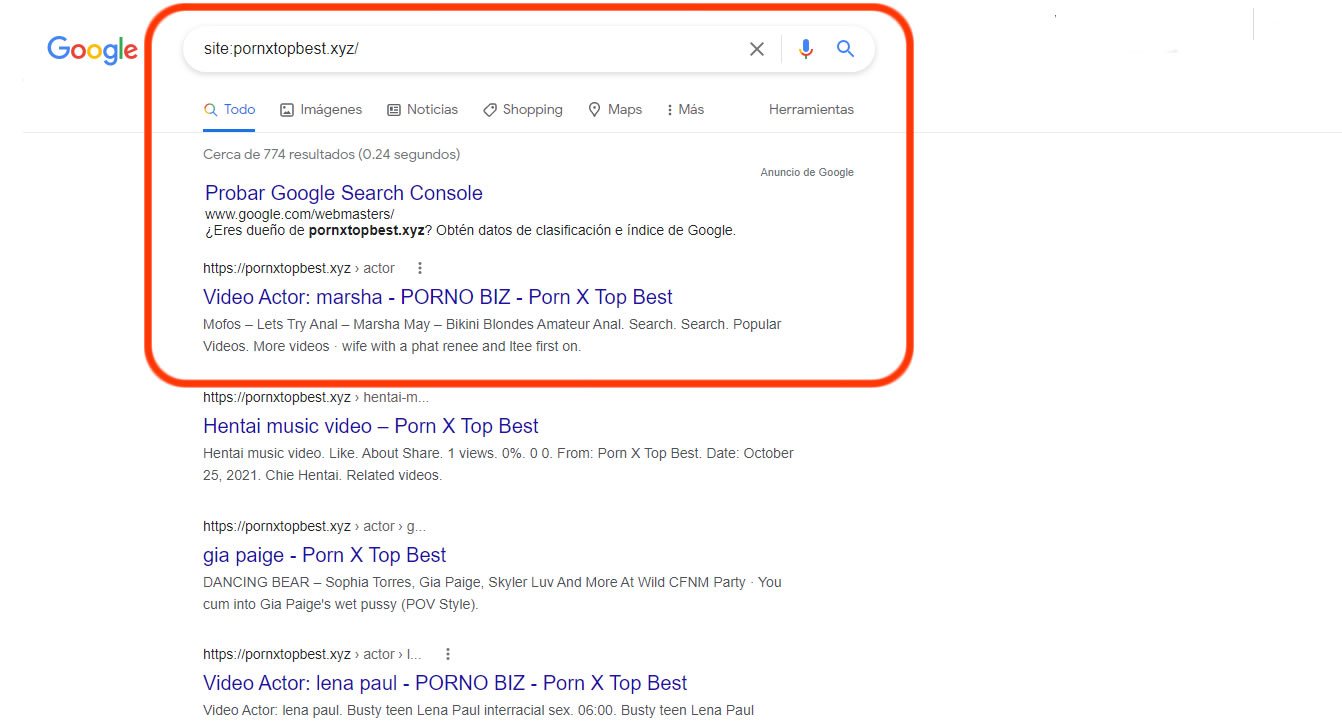The width and height of the screenshot is (1342, 726).
Task: Open three-dot options for marsha result
Action: (x=420, y=268)
